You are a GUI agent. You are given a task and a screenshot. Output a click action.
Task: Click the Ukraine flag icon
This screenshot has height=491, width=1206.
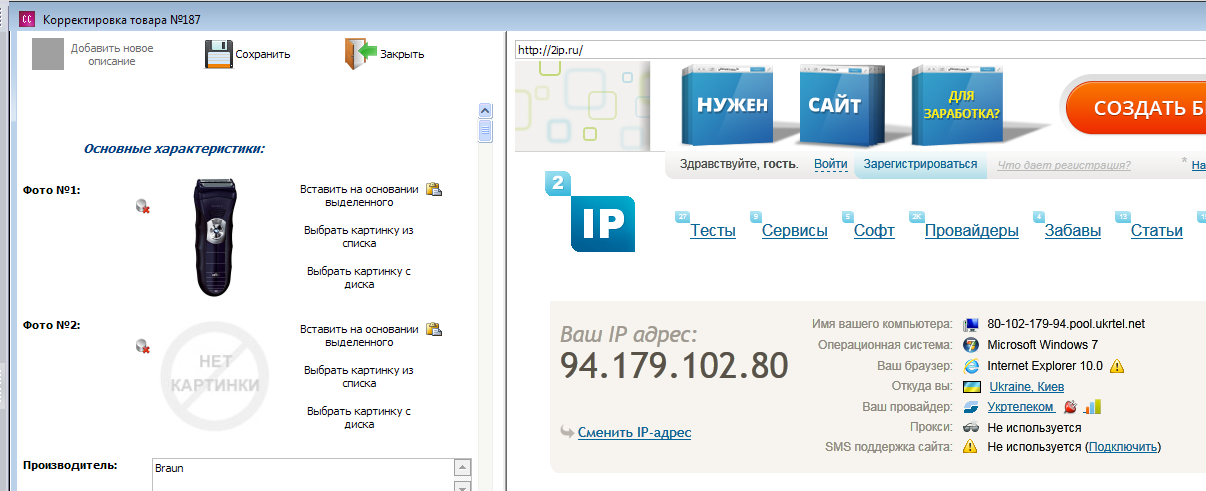(x=971, y=387)
